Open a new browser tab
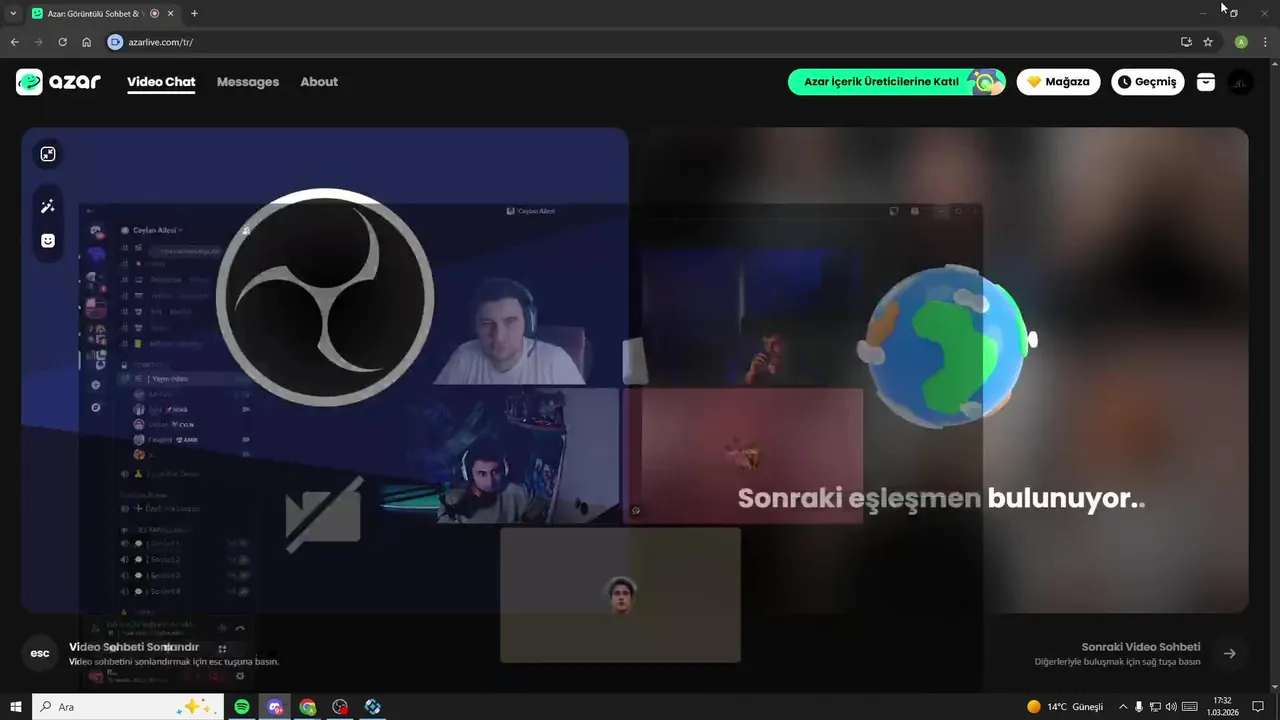 click(x=194, y=14)
